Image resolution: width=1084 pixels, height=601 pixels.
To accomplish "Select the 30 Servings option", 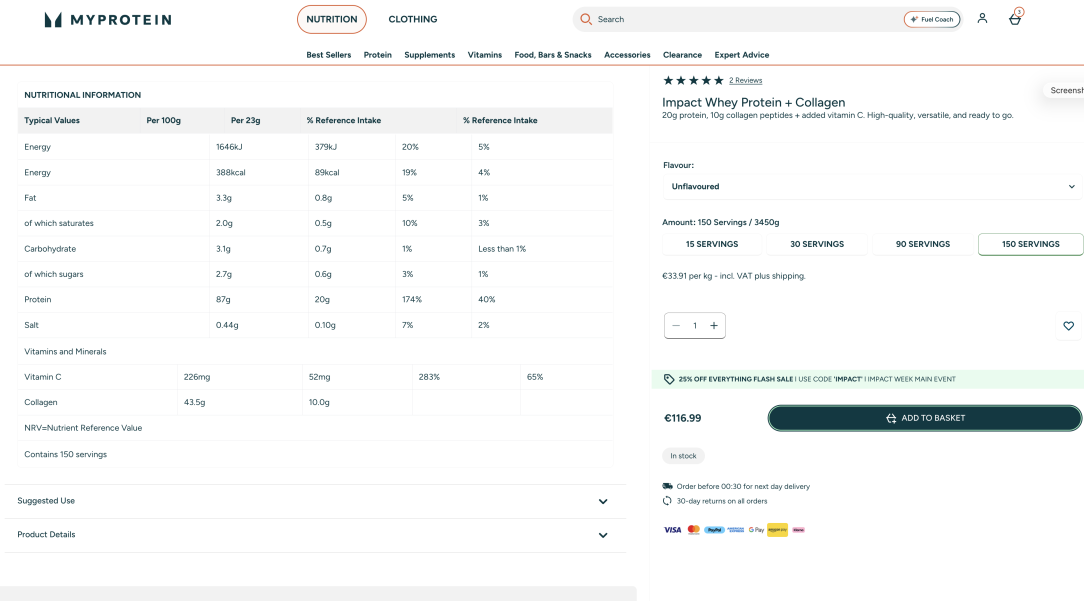I will (x=817, y=244).
